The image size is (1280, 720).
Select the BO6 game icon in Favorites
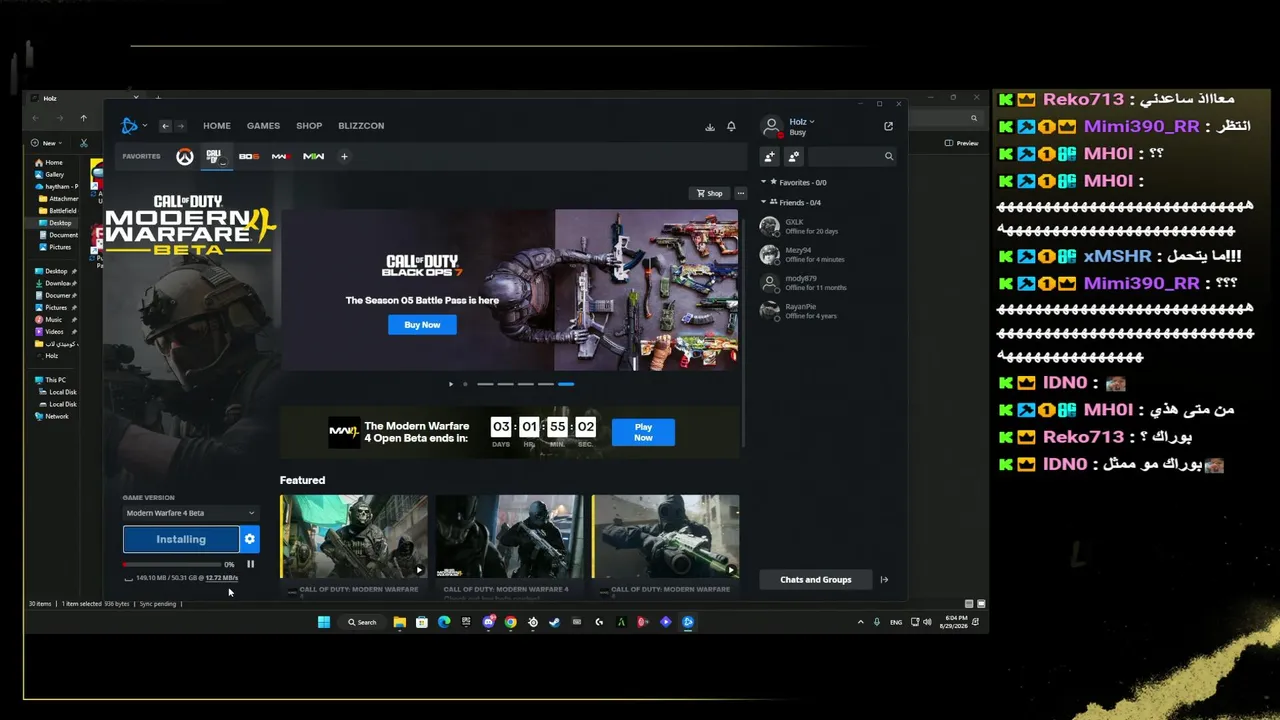249,156
